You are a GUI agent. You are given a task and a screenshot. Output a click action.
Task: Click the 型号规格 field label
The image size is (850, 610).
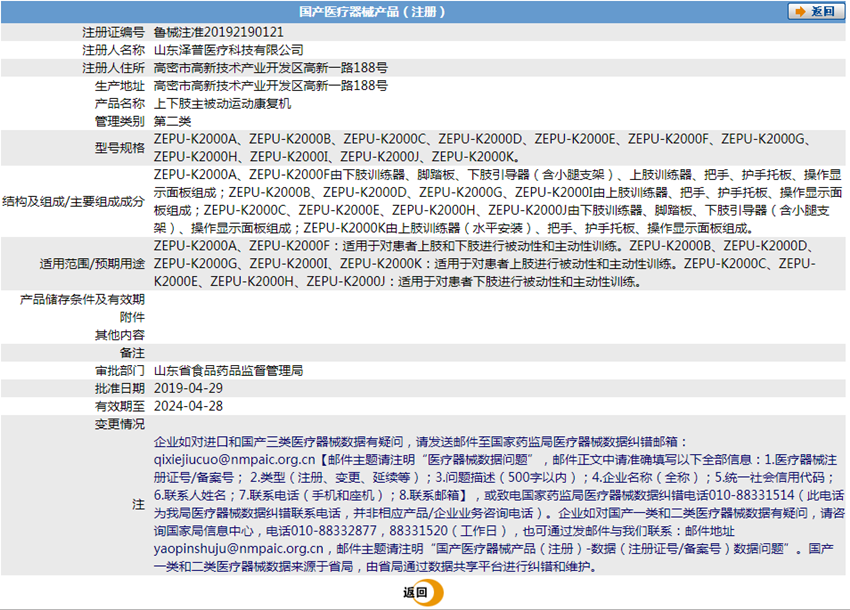pyautogui.click(x=120, y=148)
